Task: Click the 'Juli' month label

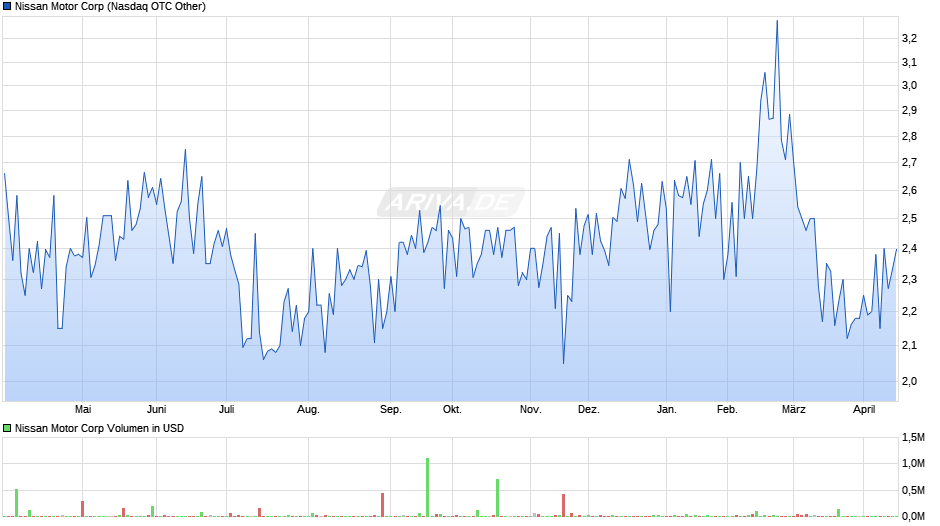Action: [227, 409]
